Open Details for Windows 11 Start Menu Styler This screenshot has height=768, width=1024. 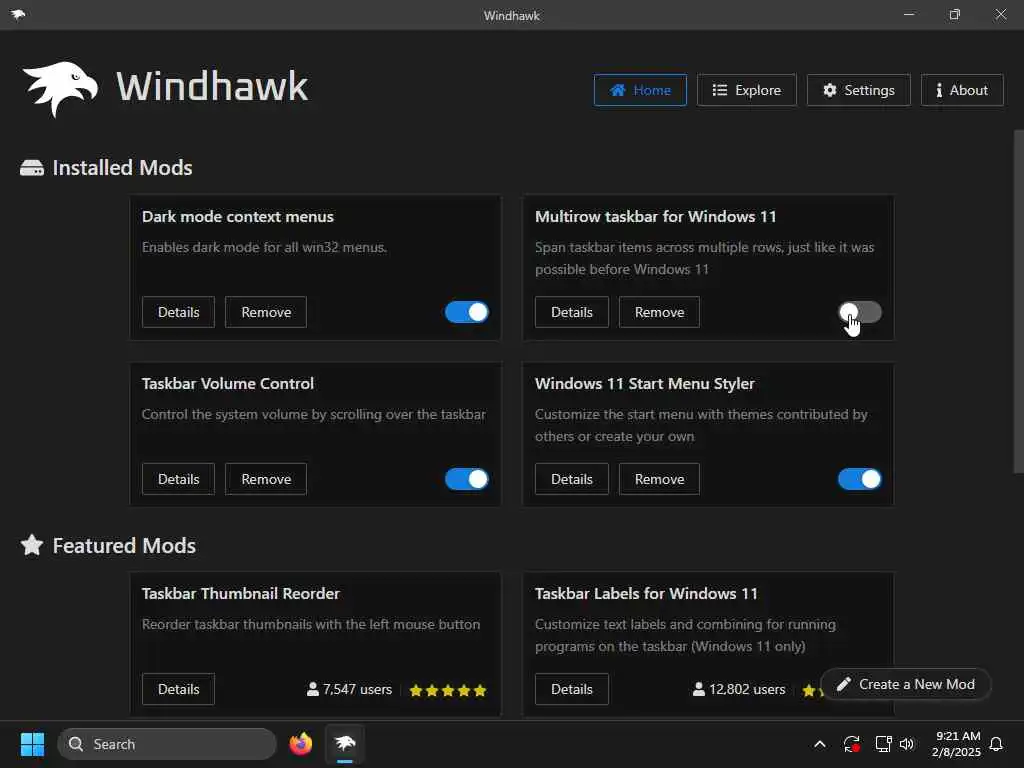[x=571, y=479]
